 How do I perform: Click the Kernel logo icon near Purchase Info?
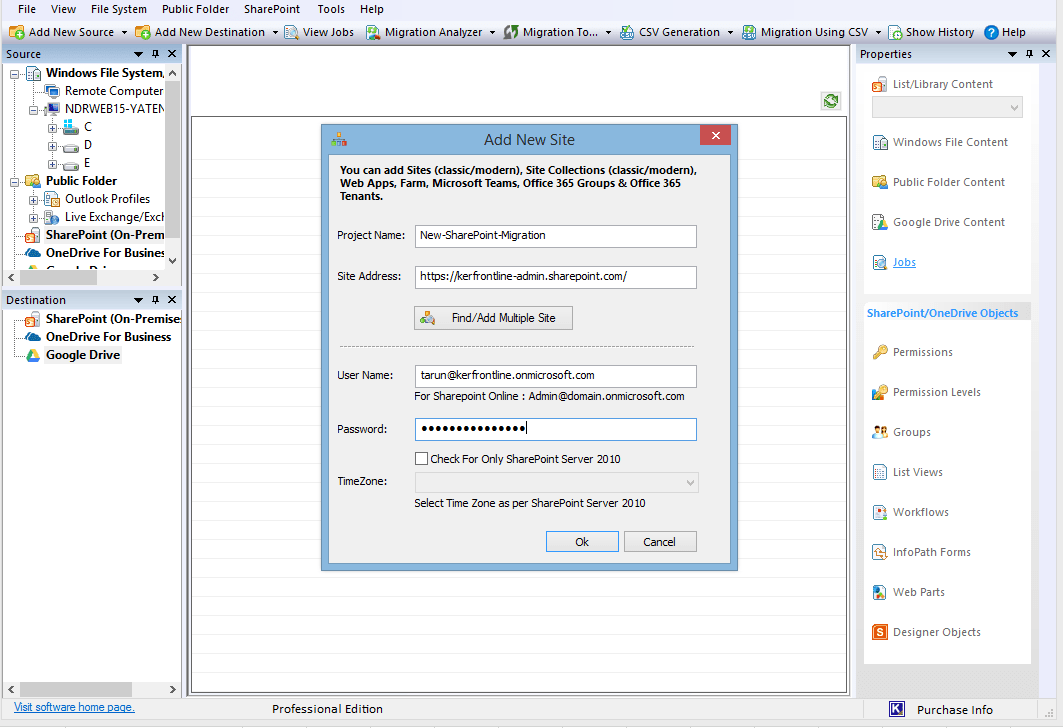coord(896,709)
